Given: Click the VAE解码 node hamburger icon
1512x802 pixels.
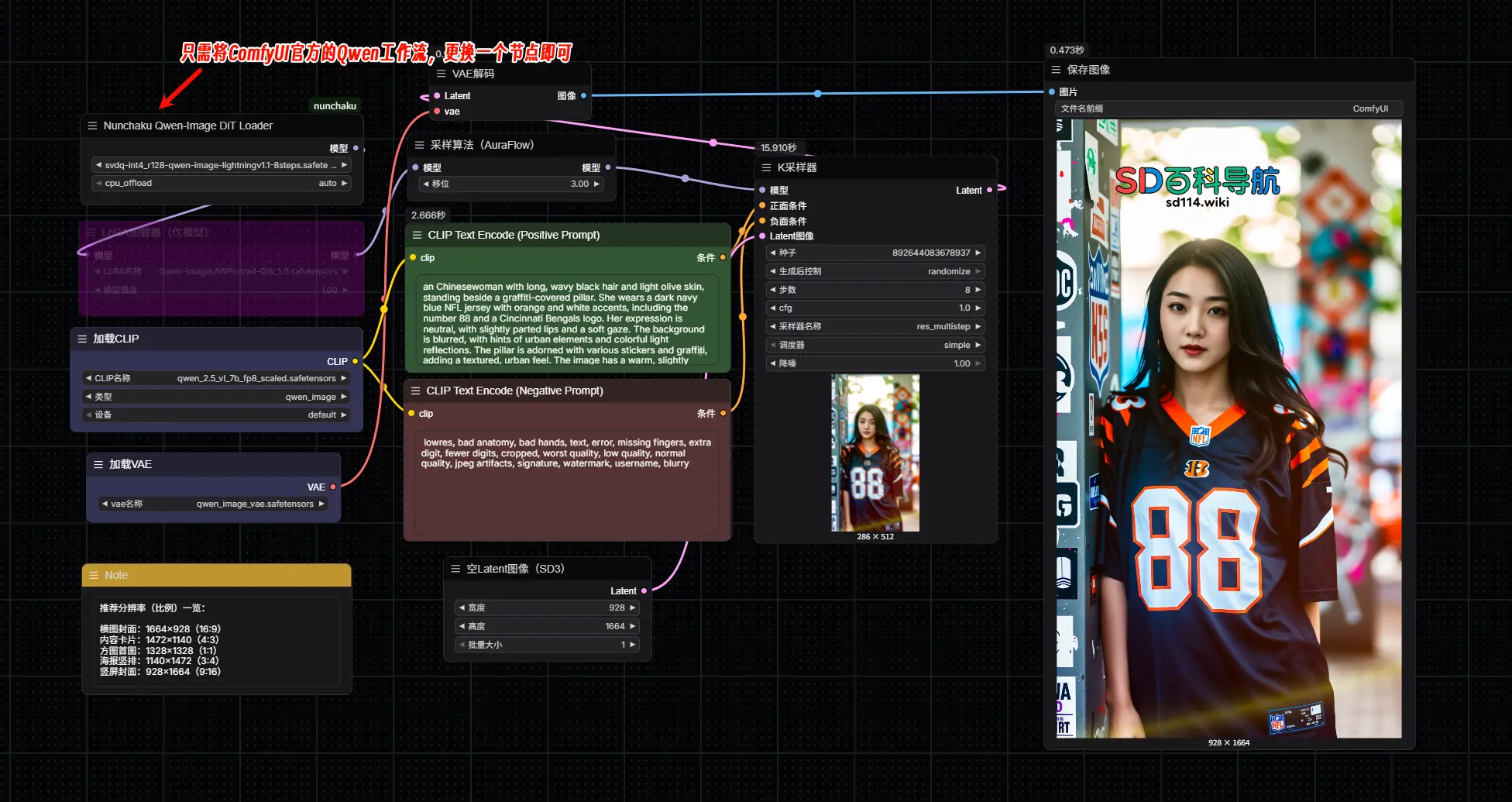Looking at the screenshot, I should point(441,74).
